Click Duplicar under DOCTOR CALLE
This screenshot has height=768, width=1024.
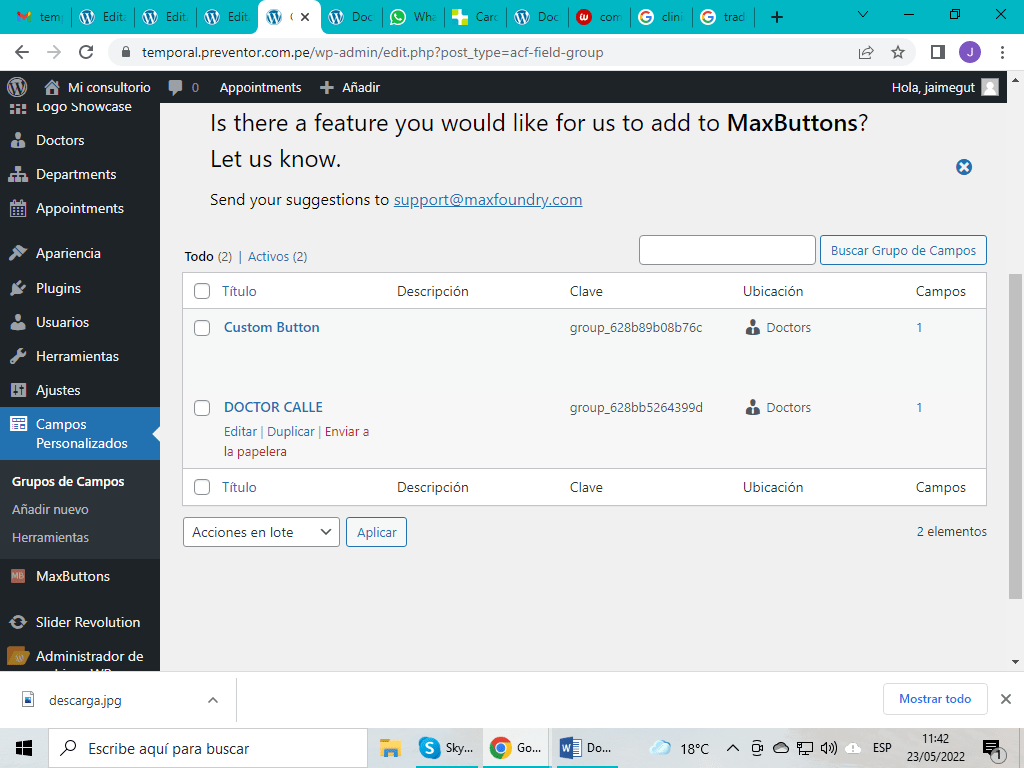(291, 432)
